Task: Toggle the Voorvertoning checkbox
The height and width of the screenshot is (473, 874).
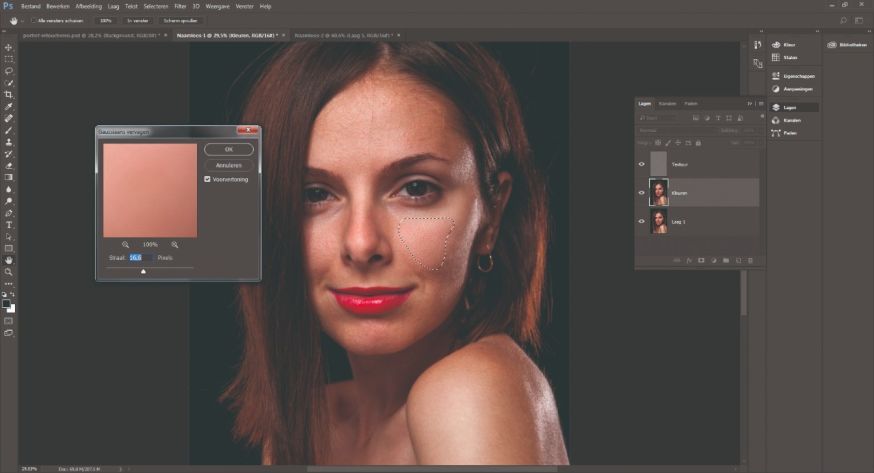Action: tap(207, 179)
